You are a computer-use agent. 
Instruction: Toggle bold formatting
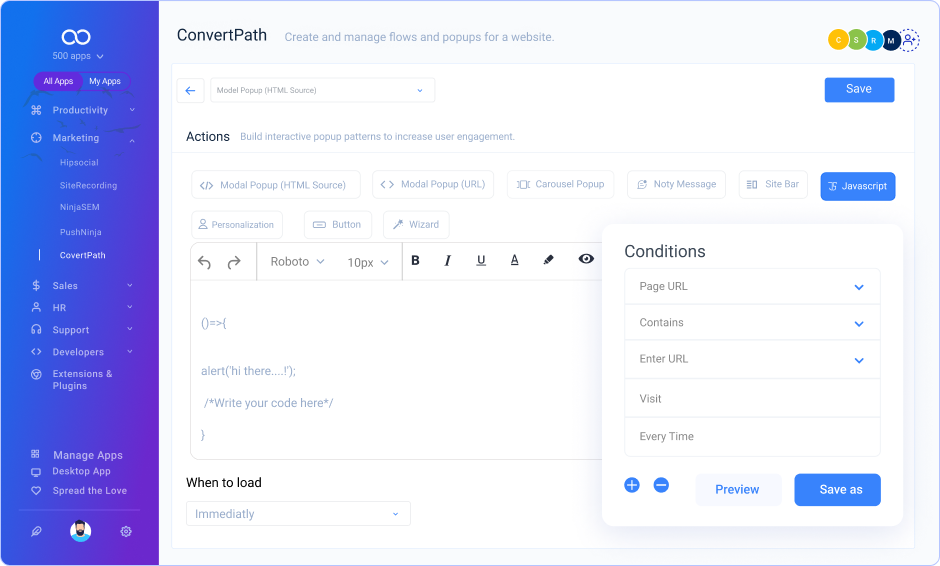click(416, 261)
